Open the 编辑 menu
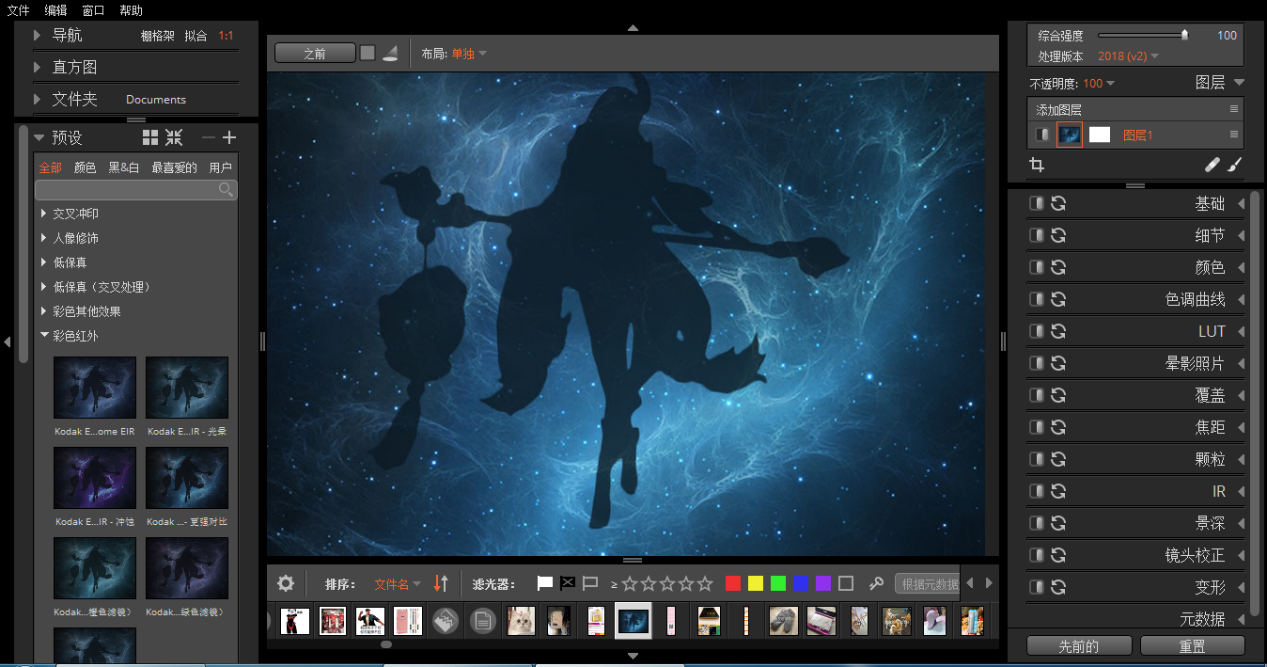Image resolution: width=1267 pixels, height=667 pixels. [56, 10]
